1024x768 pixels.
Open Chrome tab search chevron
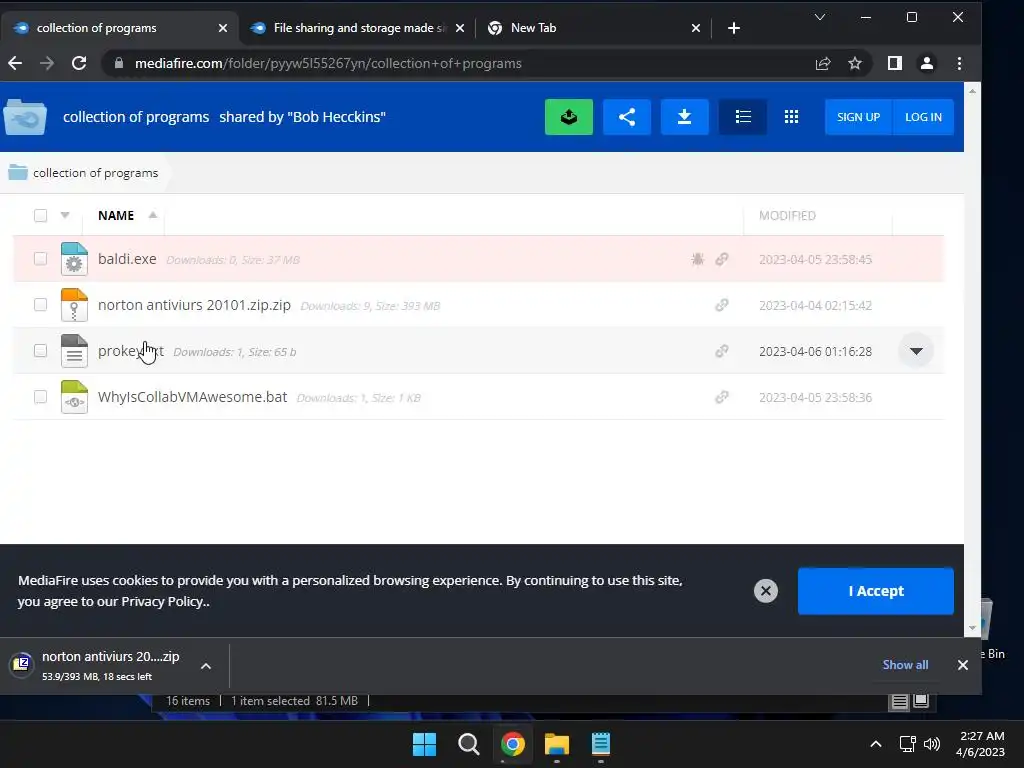[820, 17]
